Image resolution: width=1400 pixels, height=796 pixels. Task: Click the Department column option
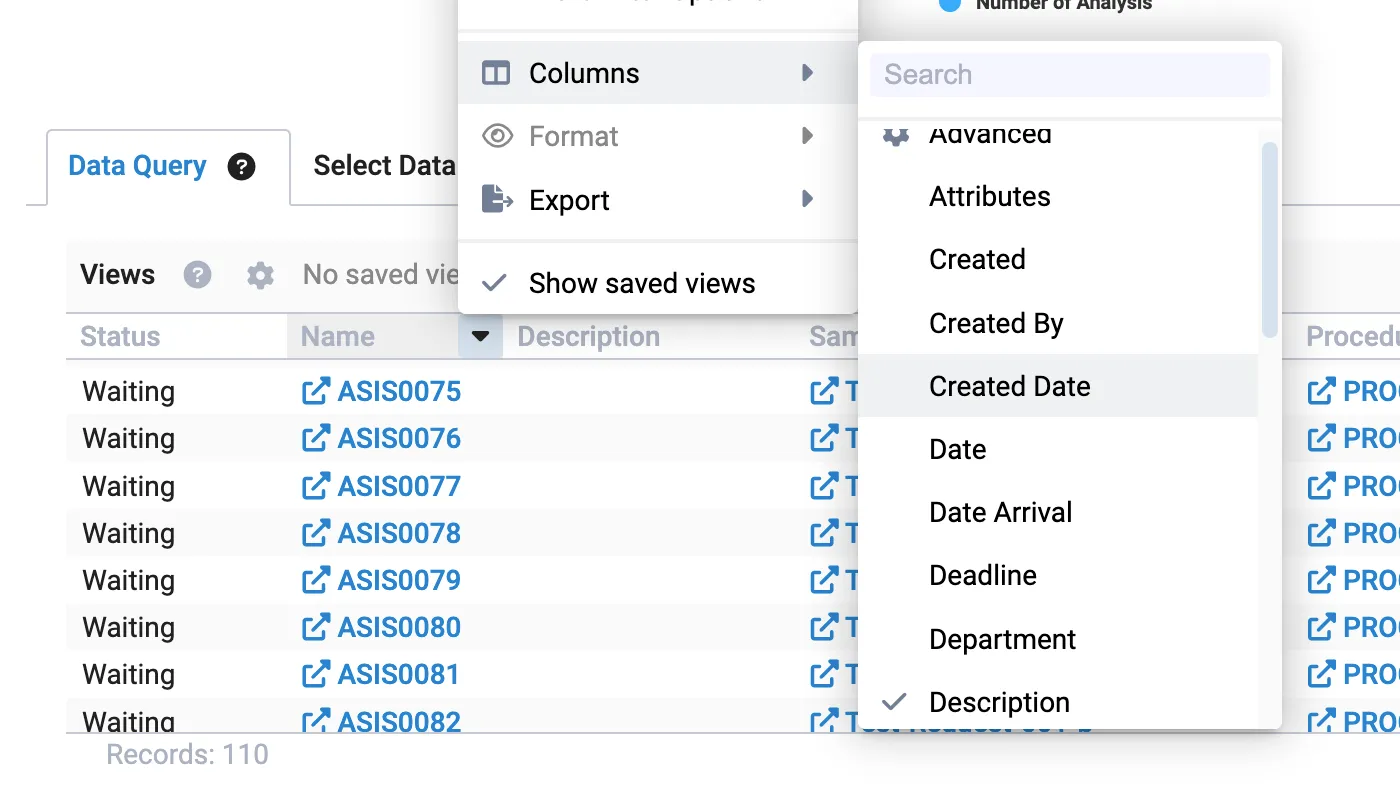coord(1001,639)
